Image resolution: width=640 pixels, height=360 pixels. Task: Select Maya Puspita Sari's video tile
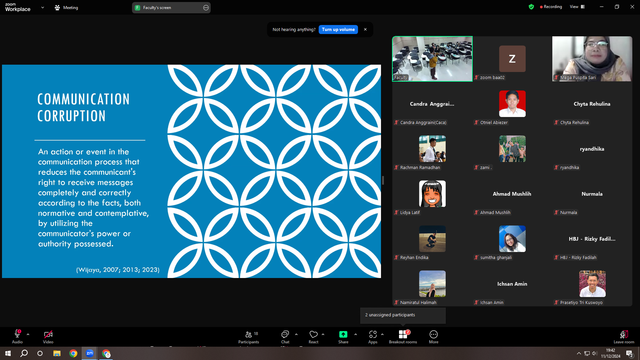click(x=592, y=59)
